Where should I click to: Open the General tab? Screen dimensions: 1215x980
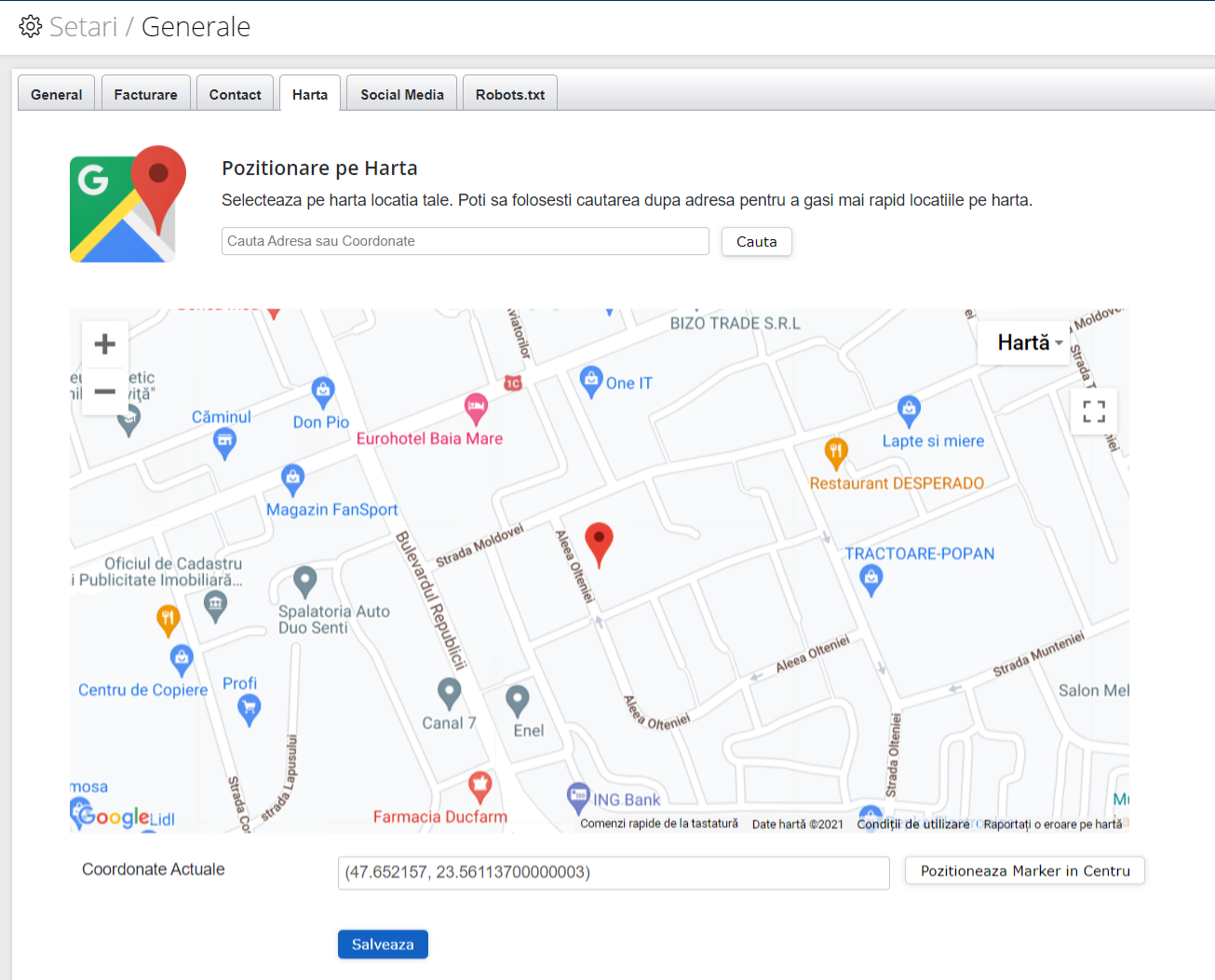(57, 93)
